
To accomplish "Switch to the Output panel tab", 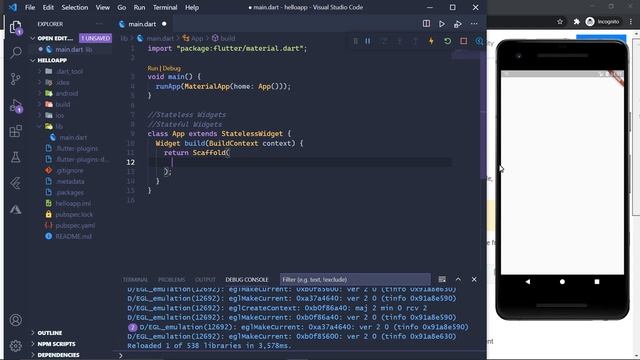I will pyautogui.click(x=205, y=280).
